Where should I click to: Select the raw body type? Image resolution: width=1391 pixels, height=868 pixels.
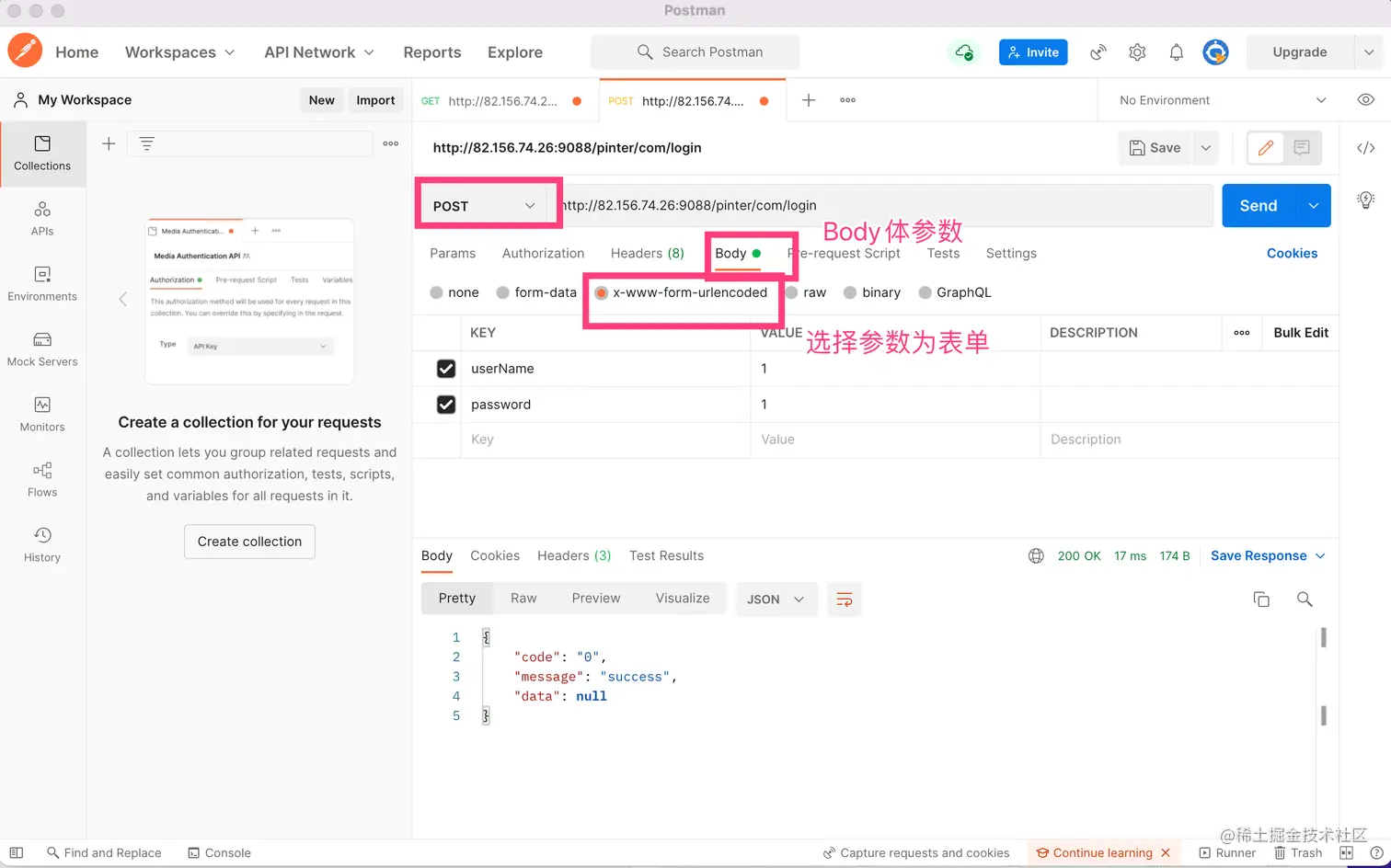click(x=791, y=292)
